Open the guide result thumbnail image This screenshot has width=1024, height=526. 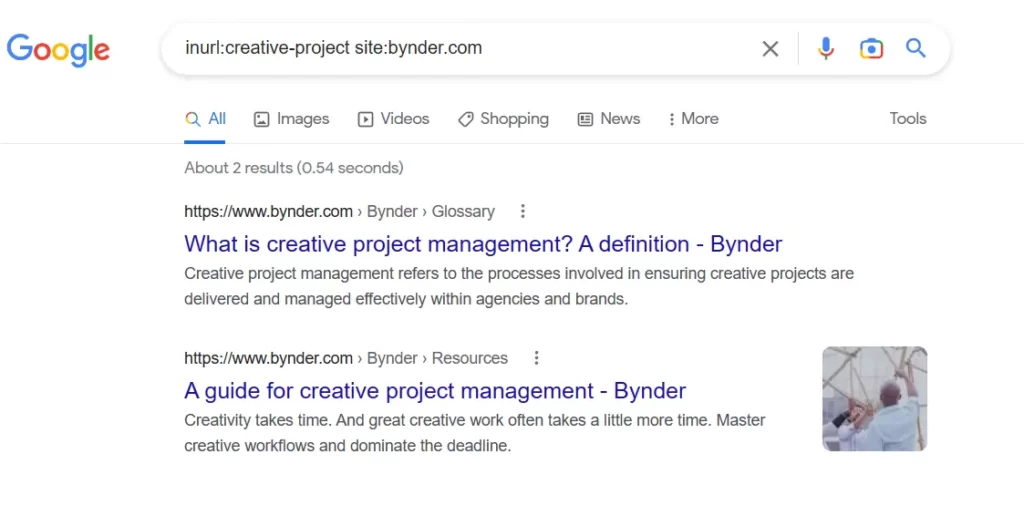point(874,399)
